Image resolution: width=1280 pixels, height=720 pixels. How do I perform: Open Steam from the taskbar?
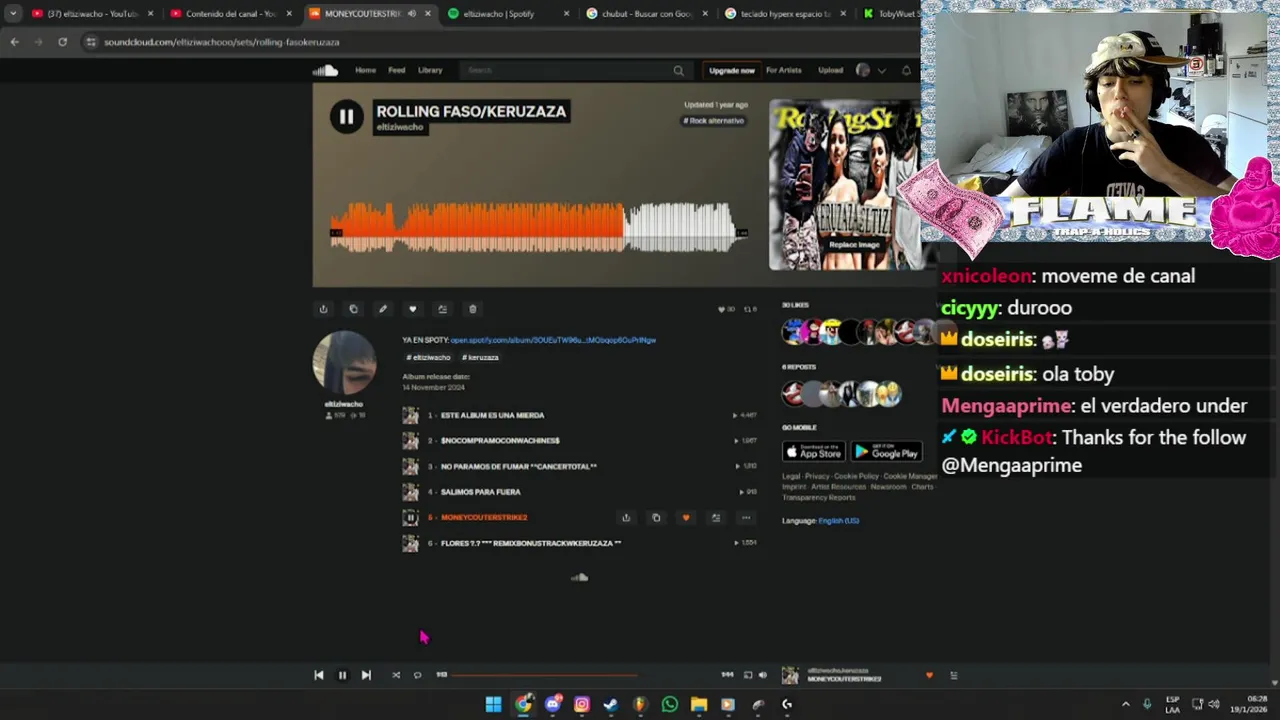coord(611,704)
